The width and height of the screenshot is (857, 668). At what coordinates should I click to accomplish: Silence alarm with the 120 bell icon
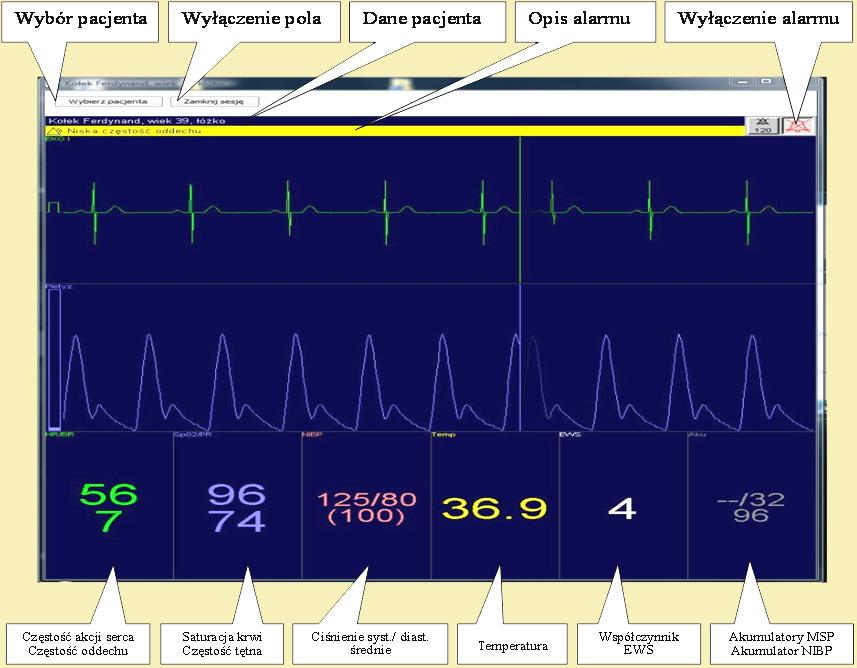pos(762,125)
